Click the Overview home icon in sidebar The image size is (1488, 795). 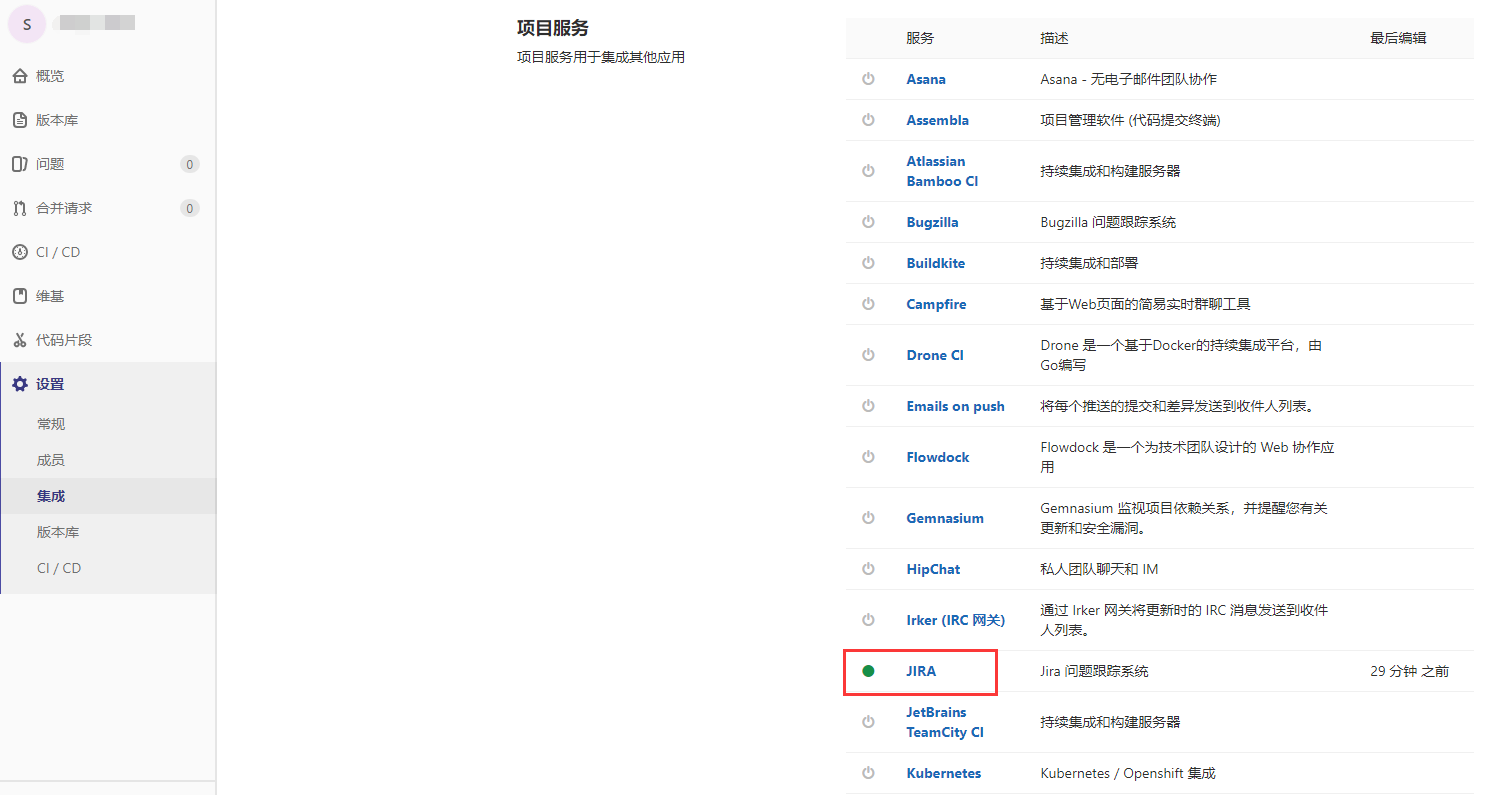(20, 76)
